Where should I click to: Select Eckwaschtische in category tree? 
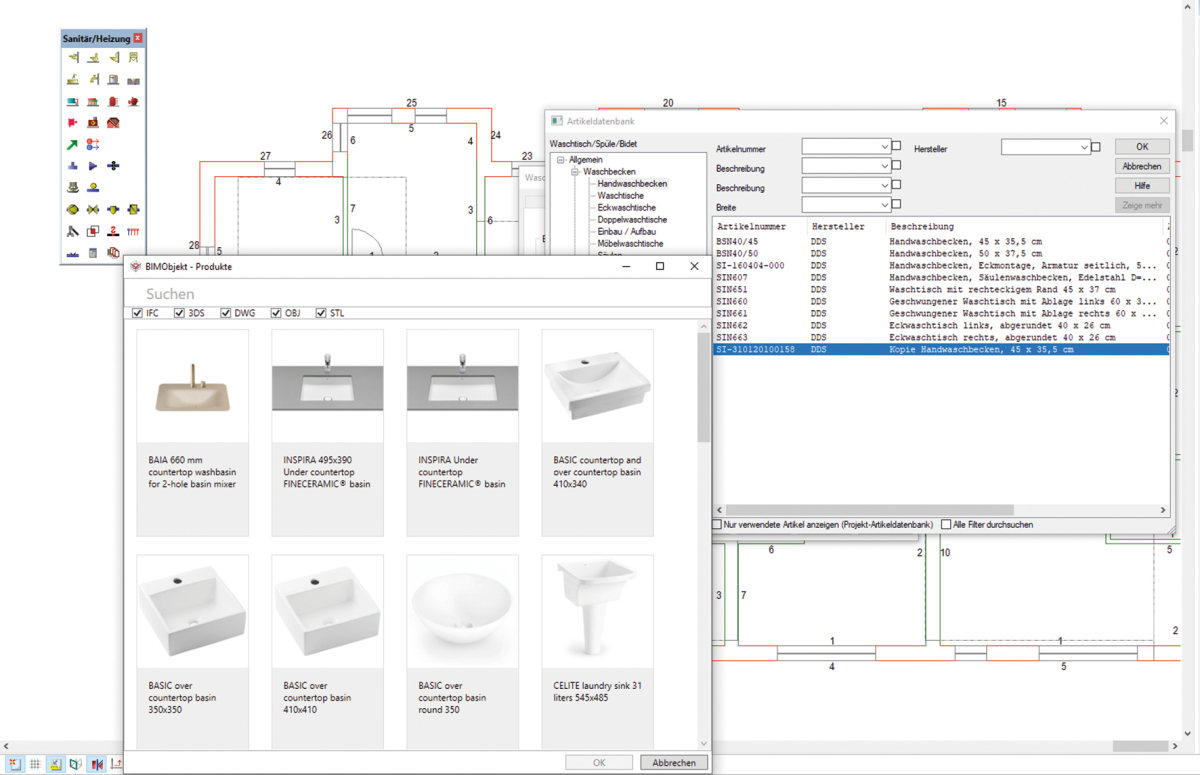click(627, 208)
